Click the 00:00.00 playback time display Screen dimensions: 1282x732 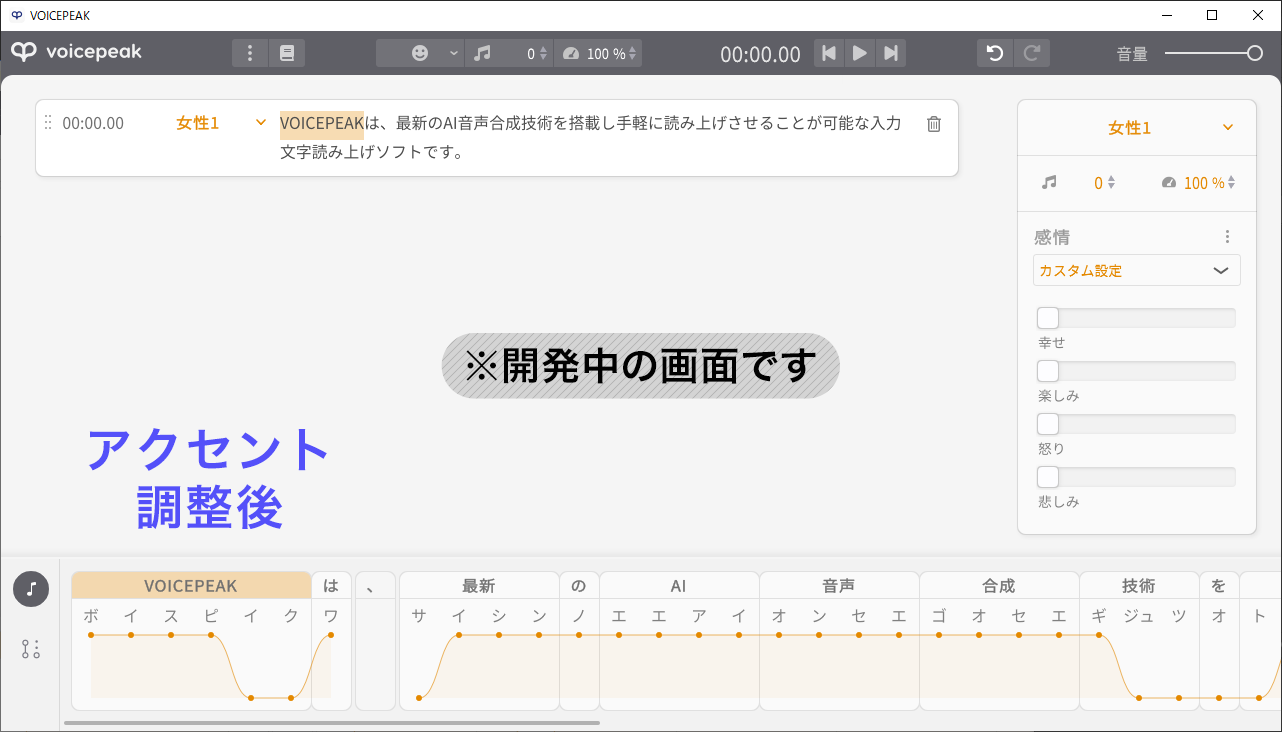point(760,54)
